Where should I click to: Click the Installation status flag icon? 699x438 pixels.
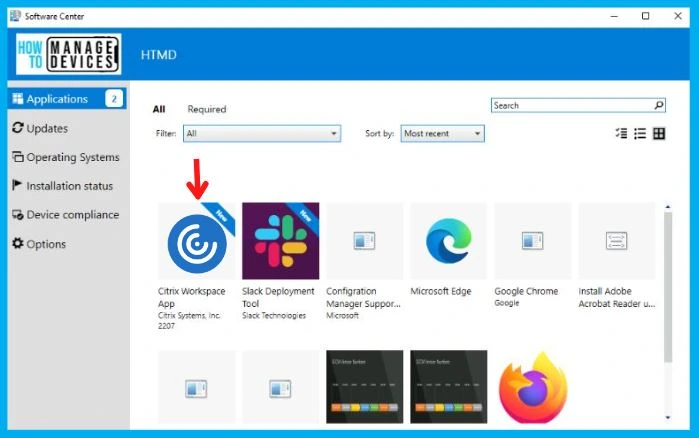coord(17,185)
